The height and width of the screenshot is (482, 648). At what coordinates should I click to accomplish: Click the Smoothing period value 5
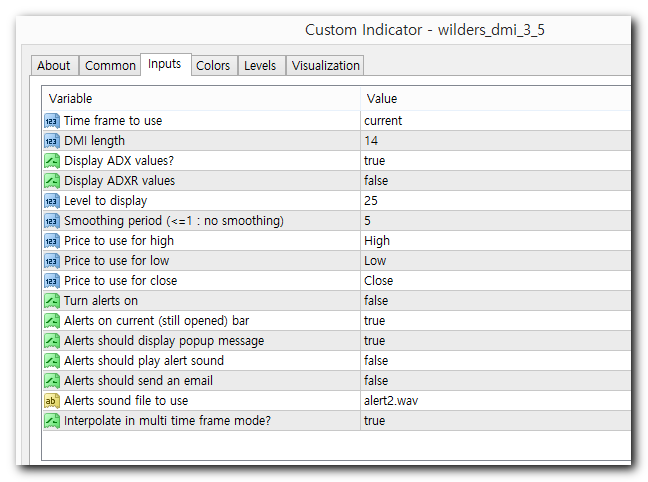[x=368, y=221]
